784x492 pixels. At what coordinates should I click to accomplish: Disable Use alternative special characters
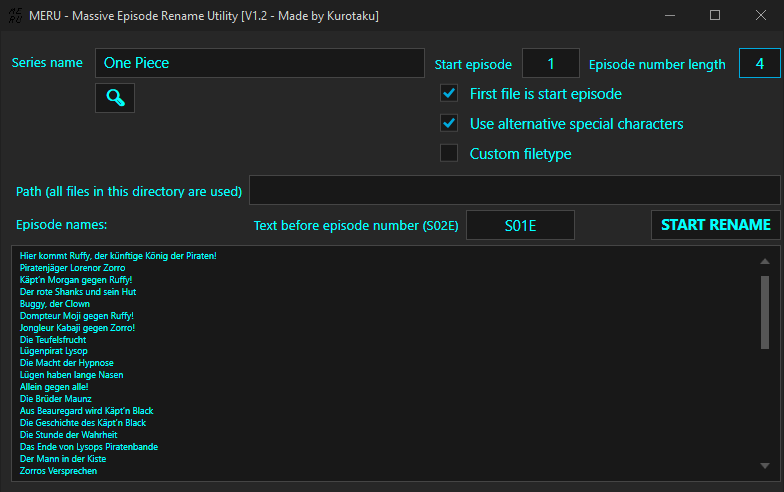(x=449, y=124)
